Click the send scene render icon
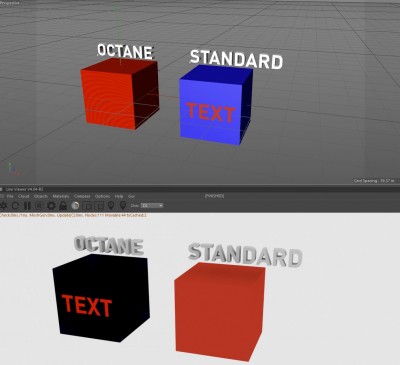 pyautogui.click(x=4, y=206)
